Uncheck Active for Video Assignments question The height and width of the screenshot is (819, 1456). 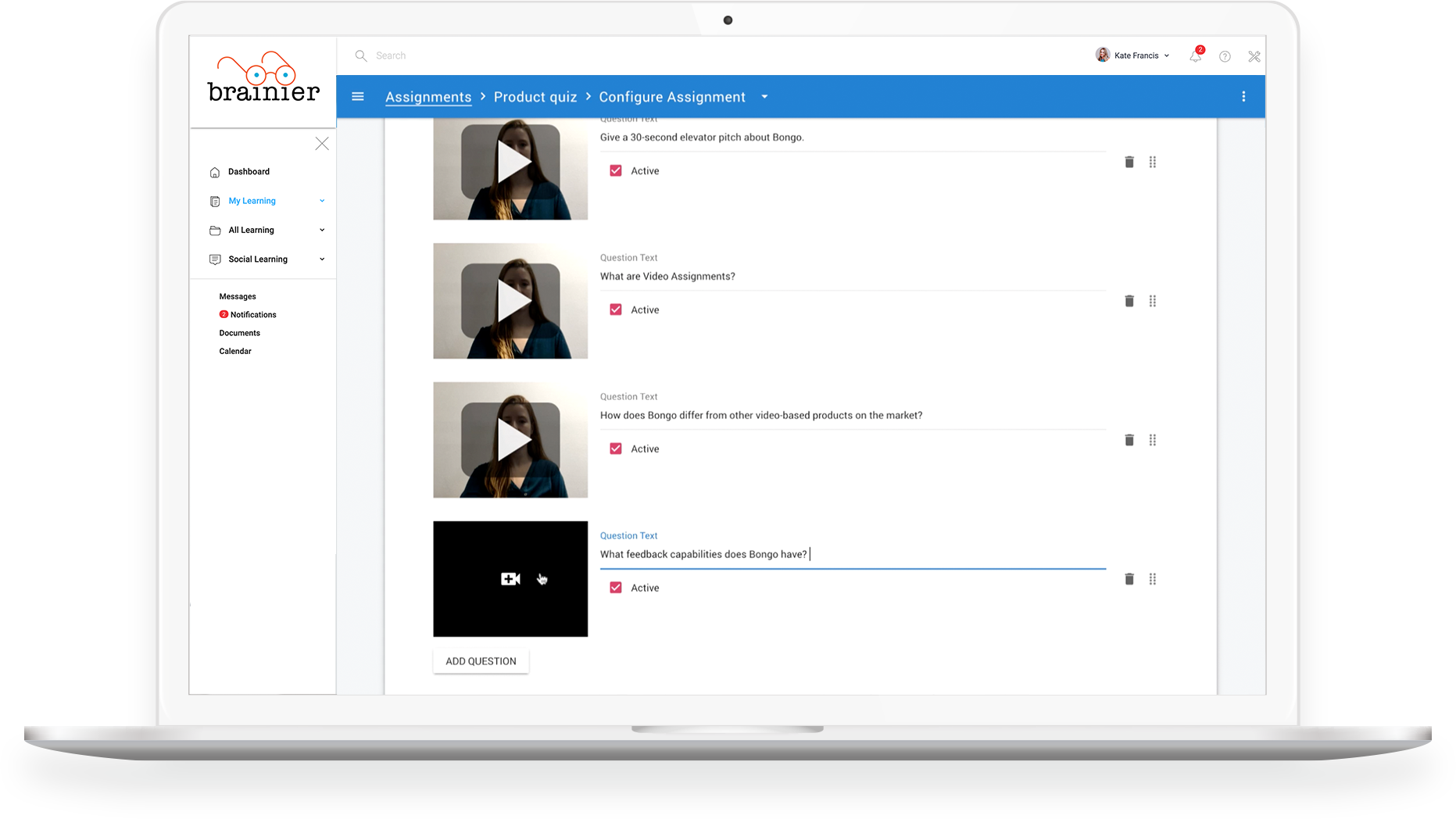coord(616,309)
